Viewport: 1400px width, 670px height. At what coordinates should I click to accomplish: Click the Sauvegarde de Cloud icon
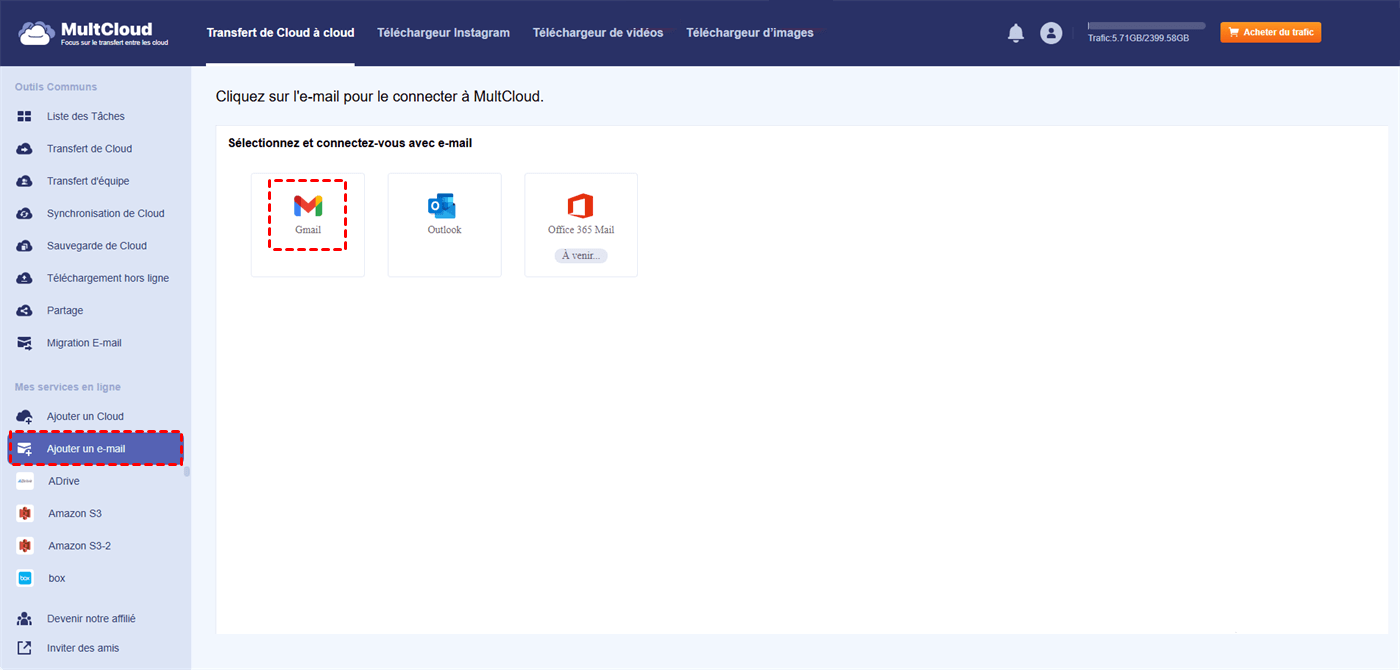(25, 246)
